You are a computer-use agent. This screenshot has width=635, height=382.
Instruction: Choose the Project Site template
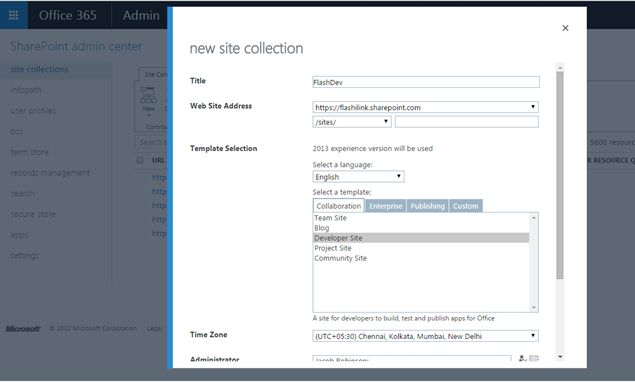(x=421, y=248)
